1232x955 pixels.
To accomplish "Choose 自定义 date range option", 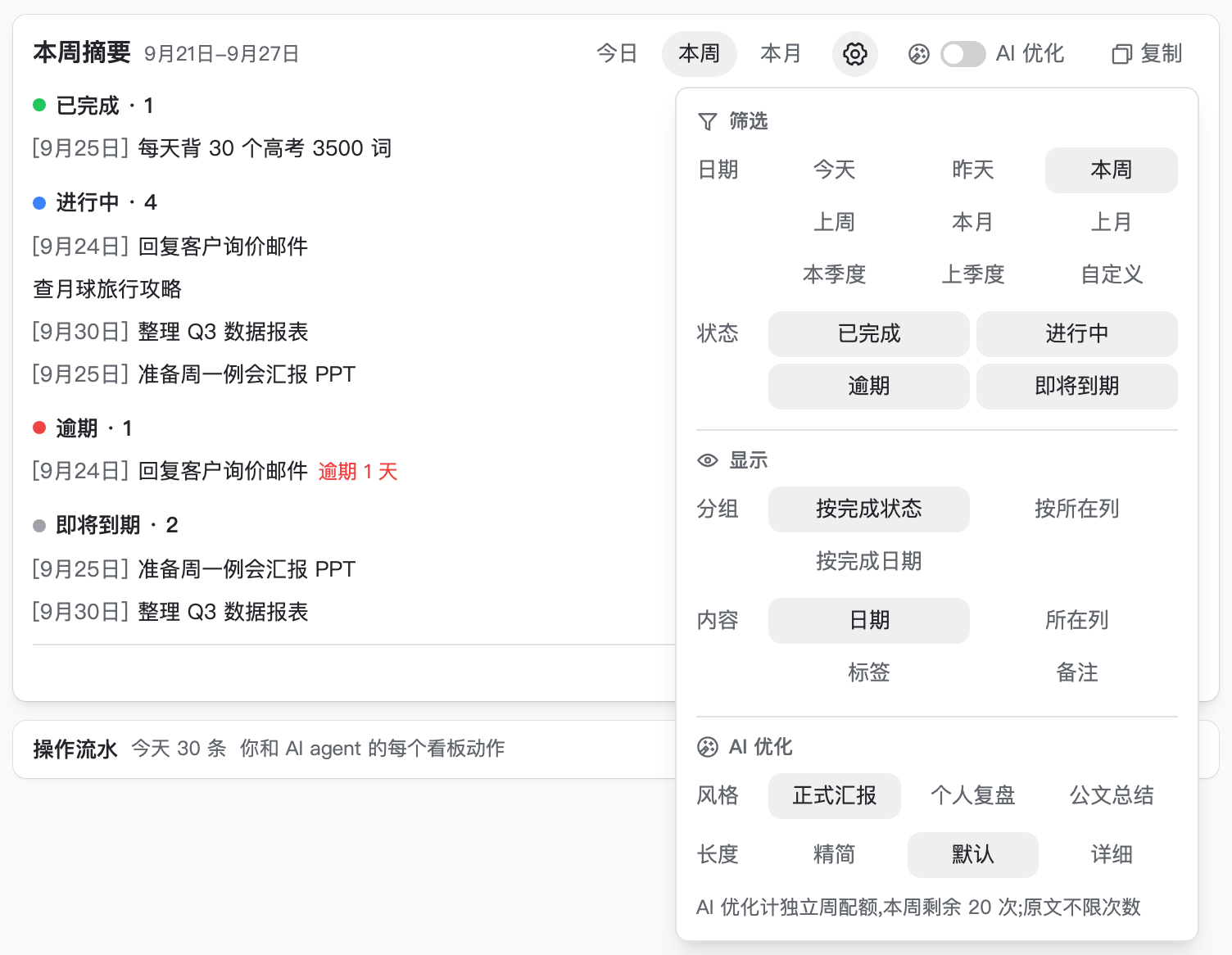I will 1112,275.
